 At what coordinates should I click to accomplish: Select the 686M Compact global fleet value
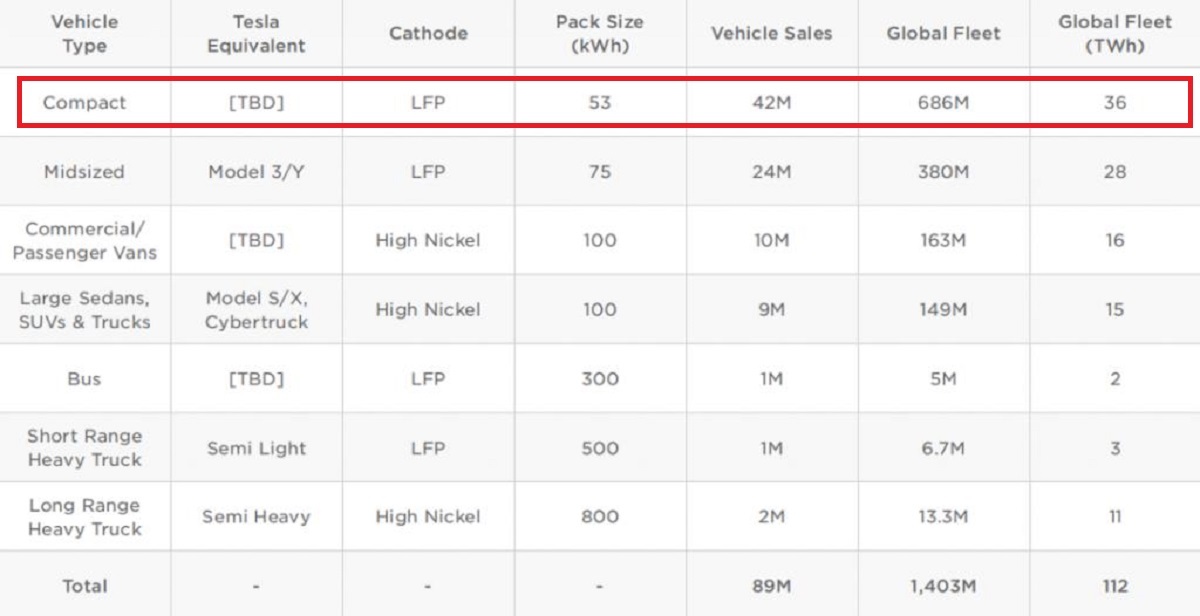(x=942, y=103)
